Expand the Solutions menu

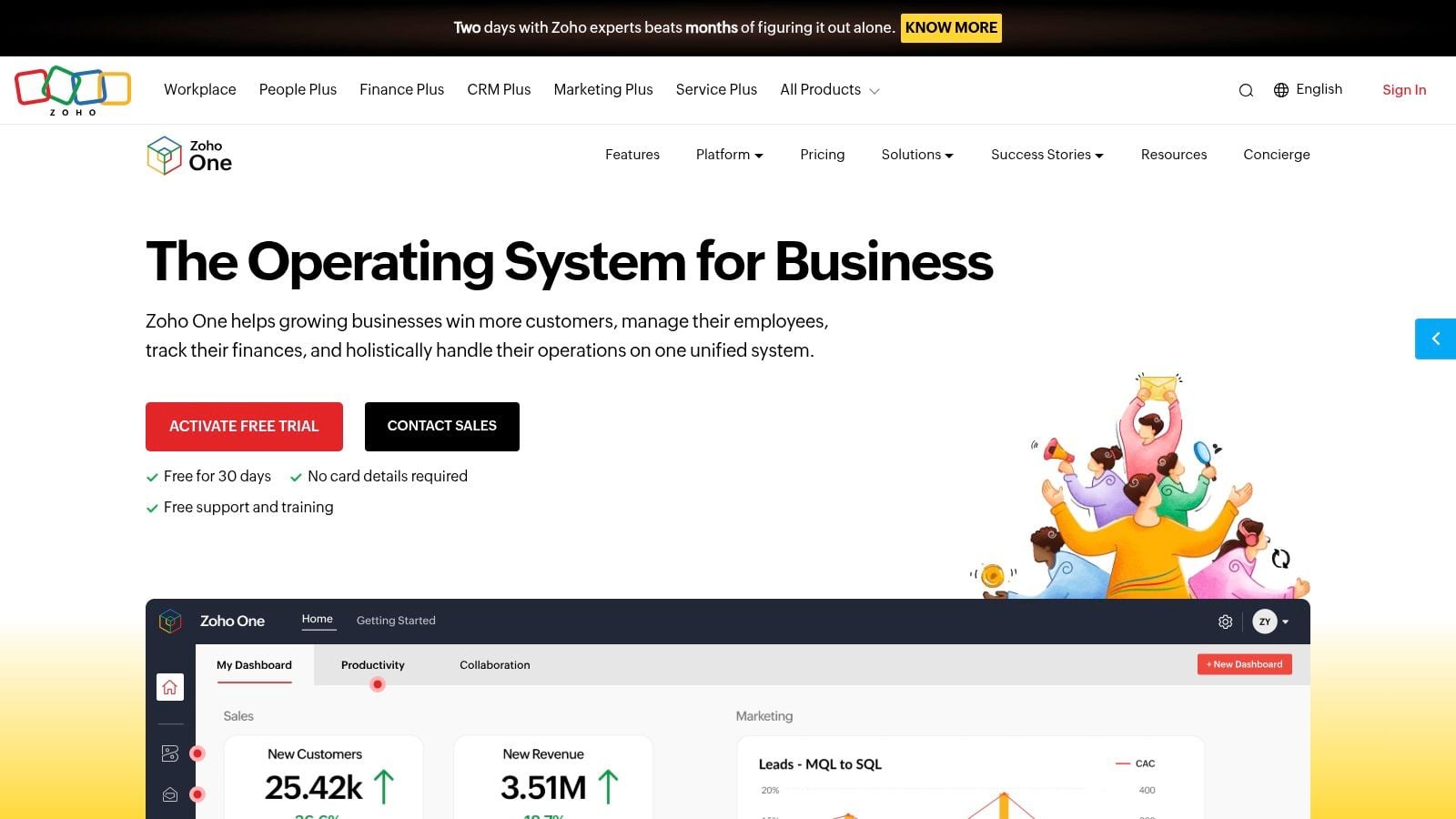click(x=917, y=155)
